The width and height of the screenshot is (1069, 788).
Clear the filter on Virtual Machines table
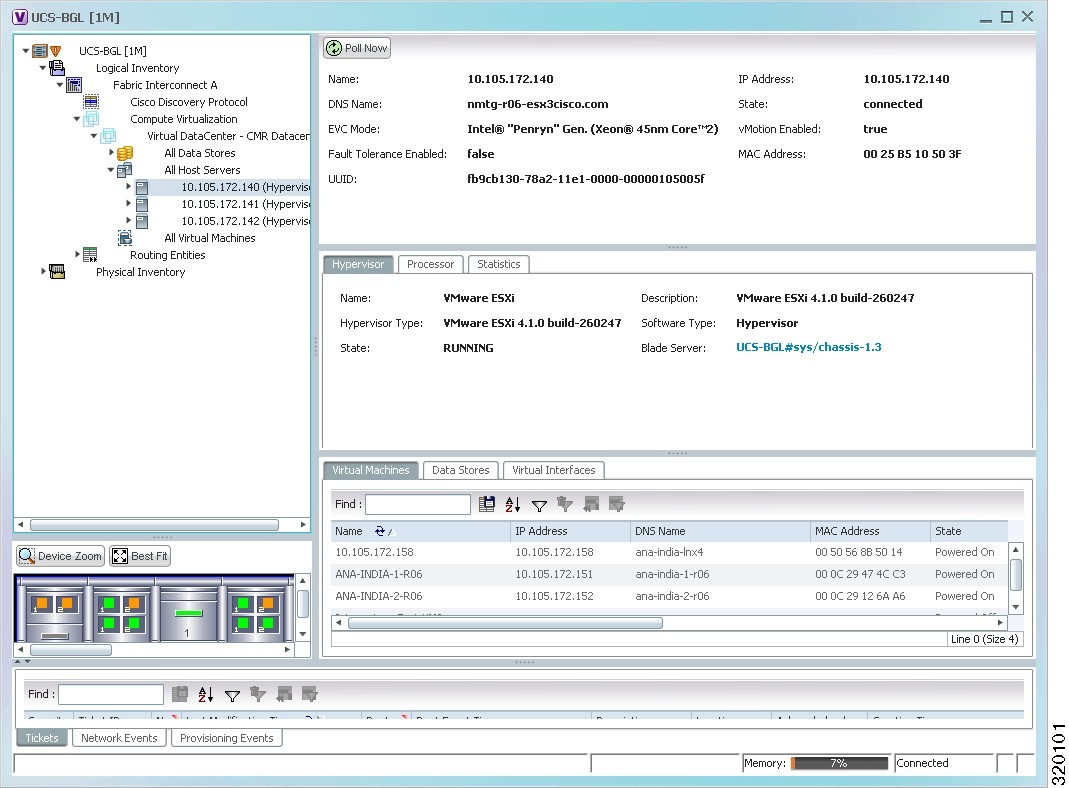[x=564, y=504]
